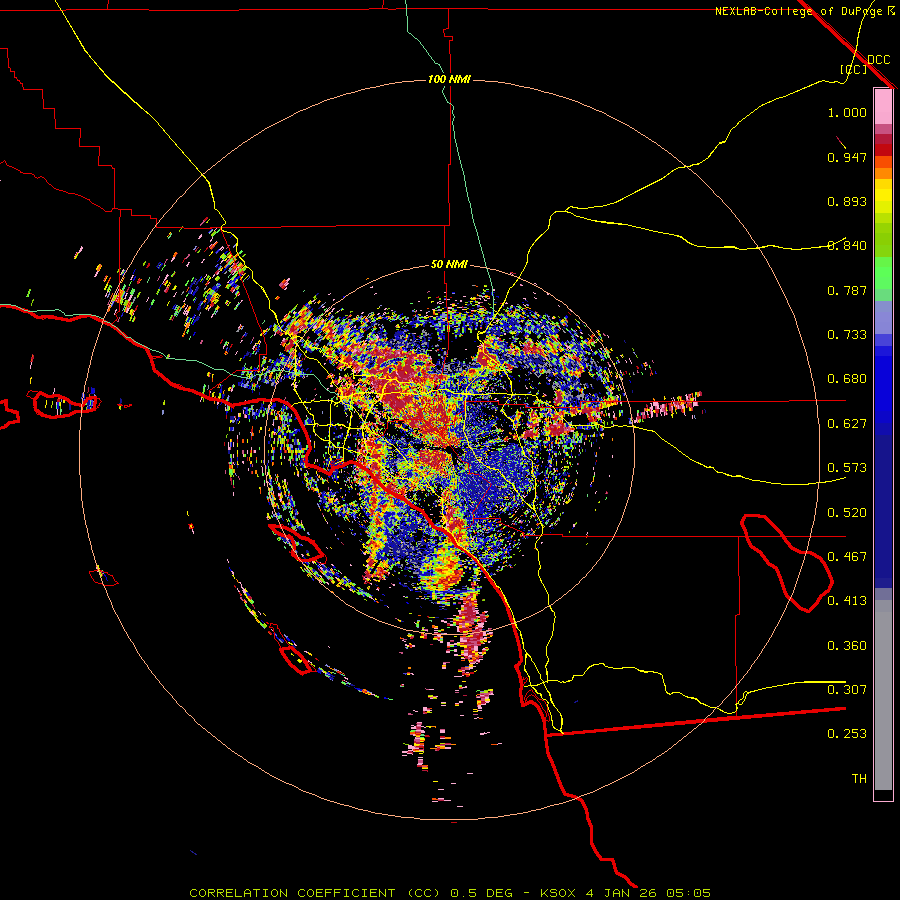Viewport: 900px width, 900px height.
Task: Click the 0.467 scale value
Action: (x=847, y=557)
